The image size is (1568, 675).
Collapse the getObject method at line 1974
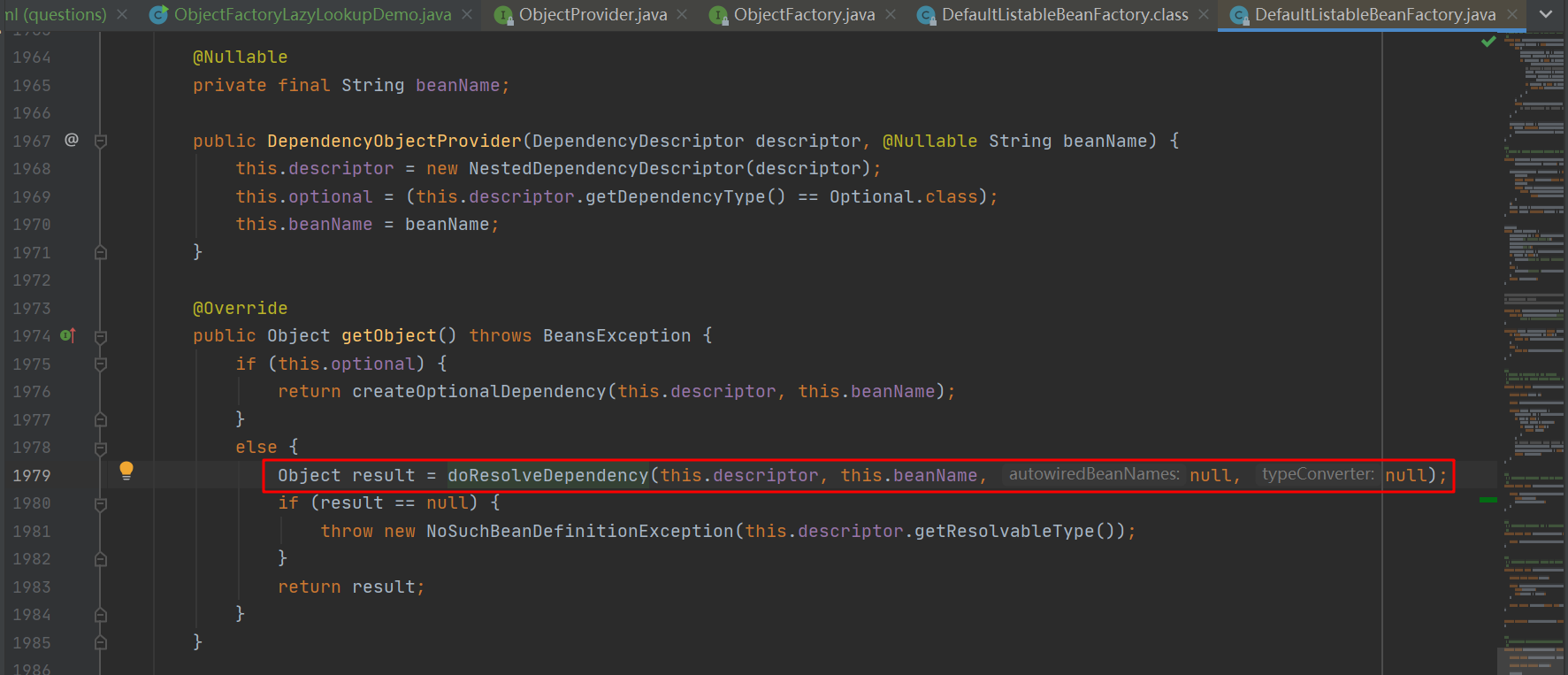click(101, 336)
